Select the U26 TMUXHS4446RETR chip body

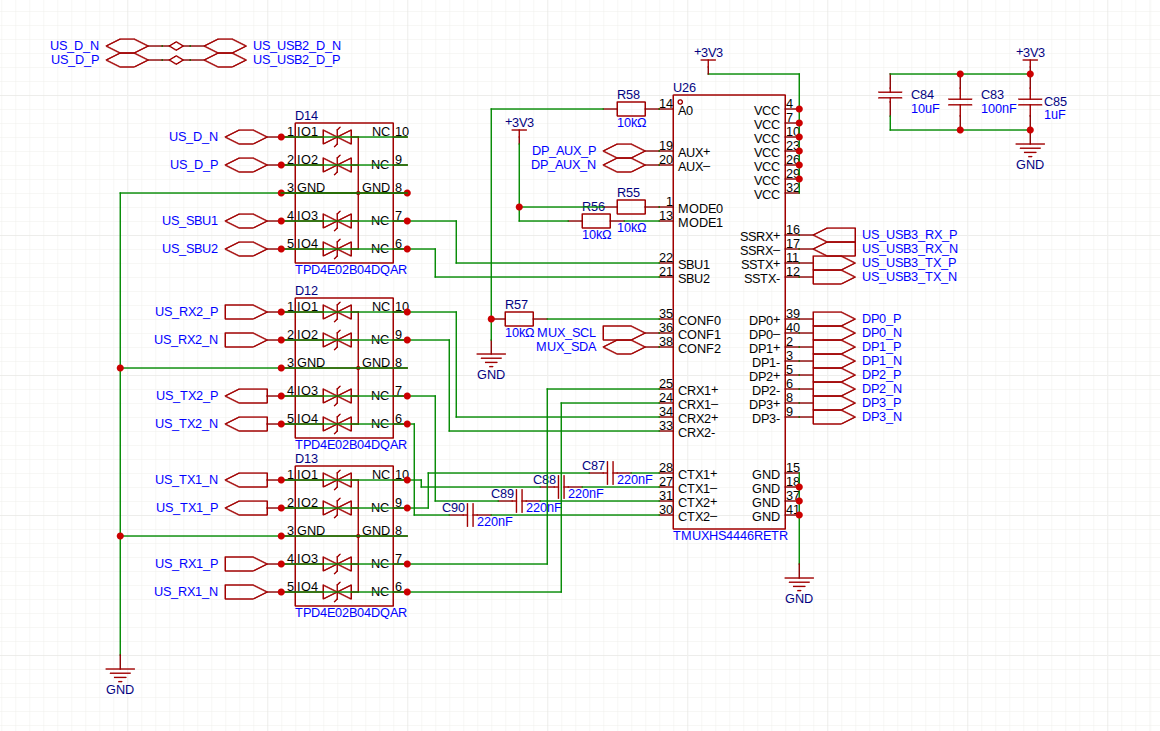point(729,311)
